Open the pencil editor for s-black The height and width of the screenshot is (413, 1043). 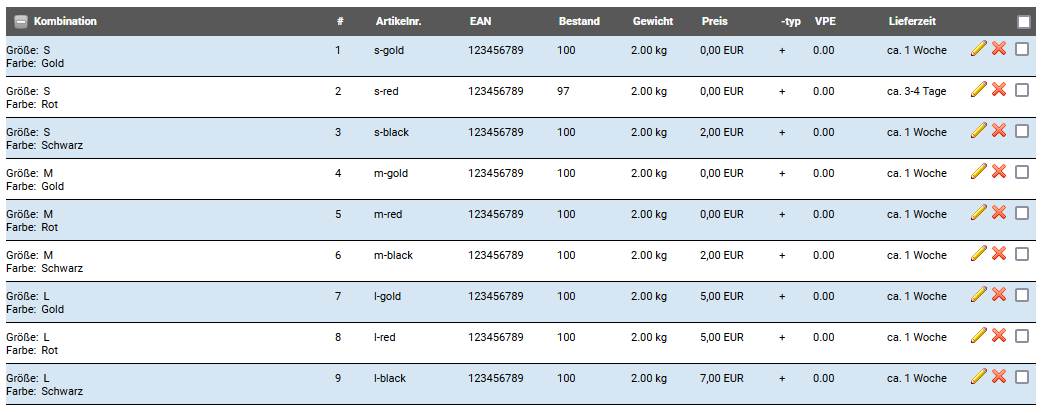tap(978, 130)
